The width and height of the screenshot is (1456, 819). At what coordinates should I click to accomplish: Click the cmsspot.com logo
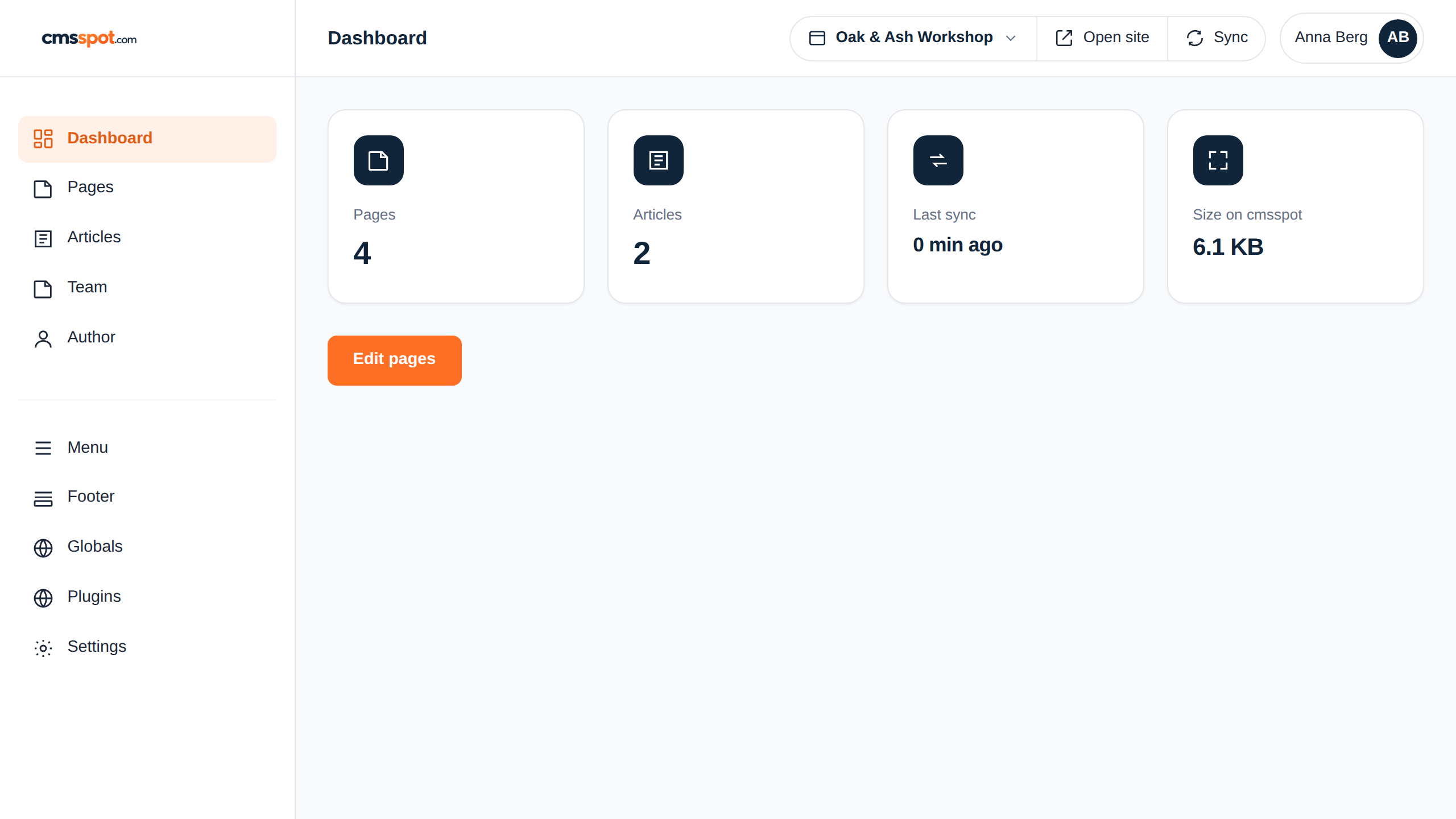point(89,38)
